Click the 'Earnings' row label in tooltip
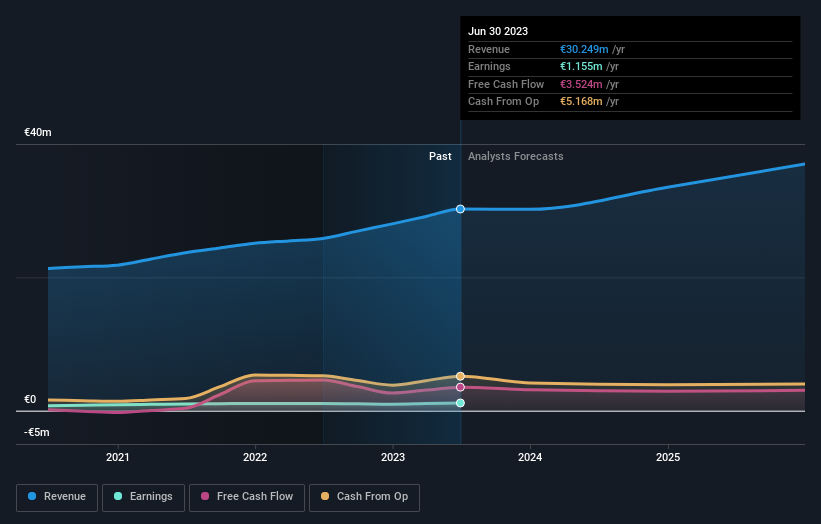Viewport: 821px width, 524px height. (x=489, y=66)
